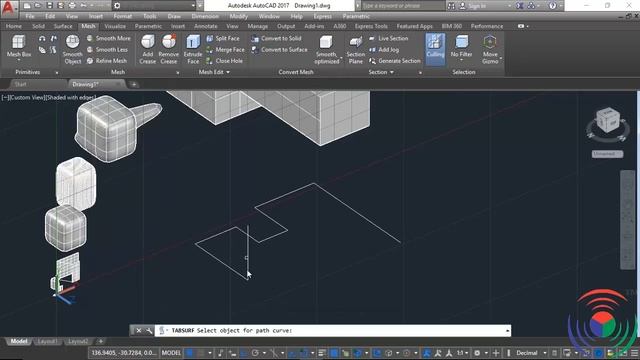Click Convert to Surface
The height and width of the screenshot is (360, 640).
(280, 49)
